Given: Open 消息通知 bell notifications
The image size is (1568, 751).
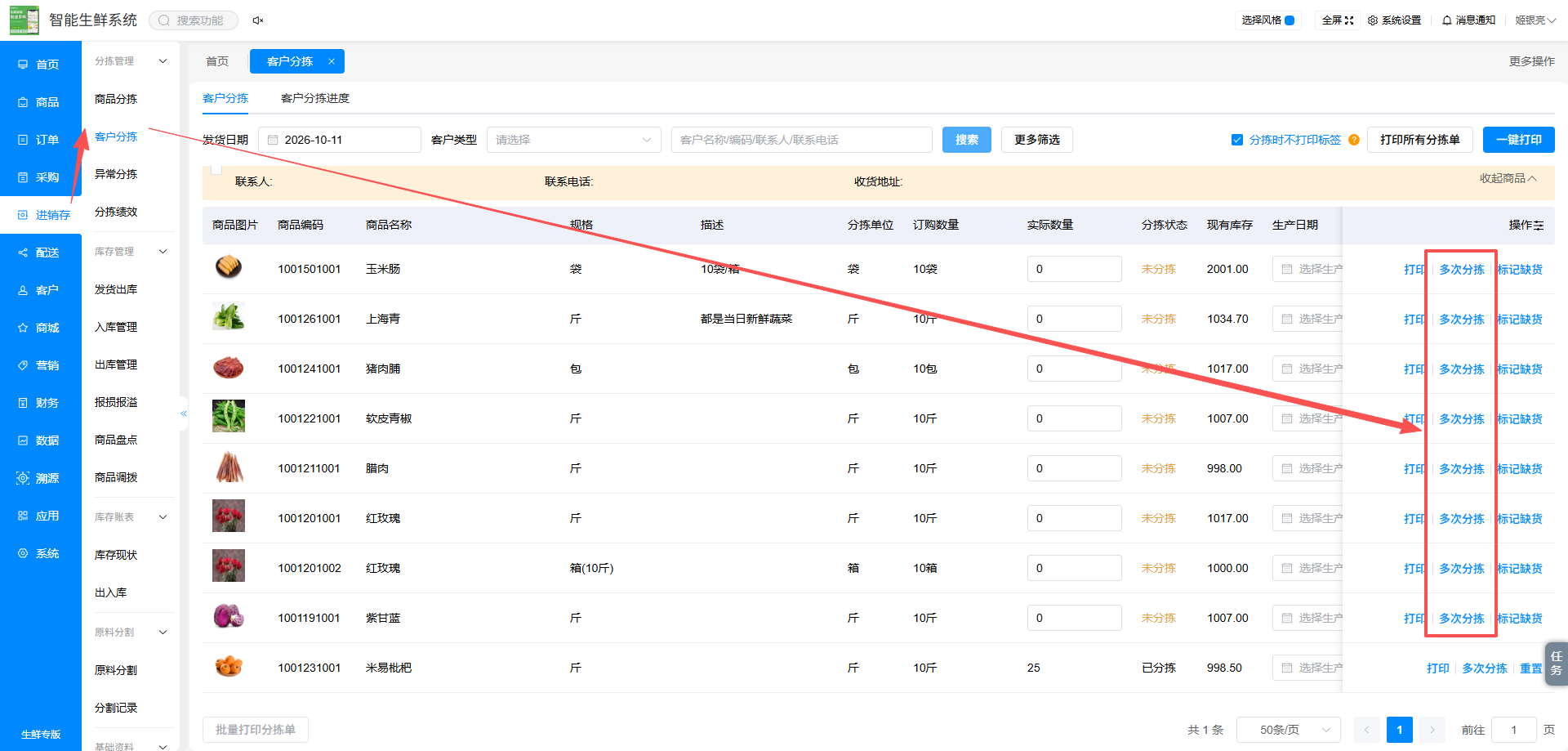Looking at the screenshot, I should pos(1468,20).
